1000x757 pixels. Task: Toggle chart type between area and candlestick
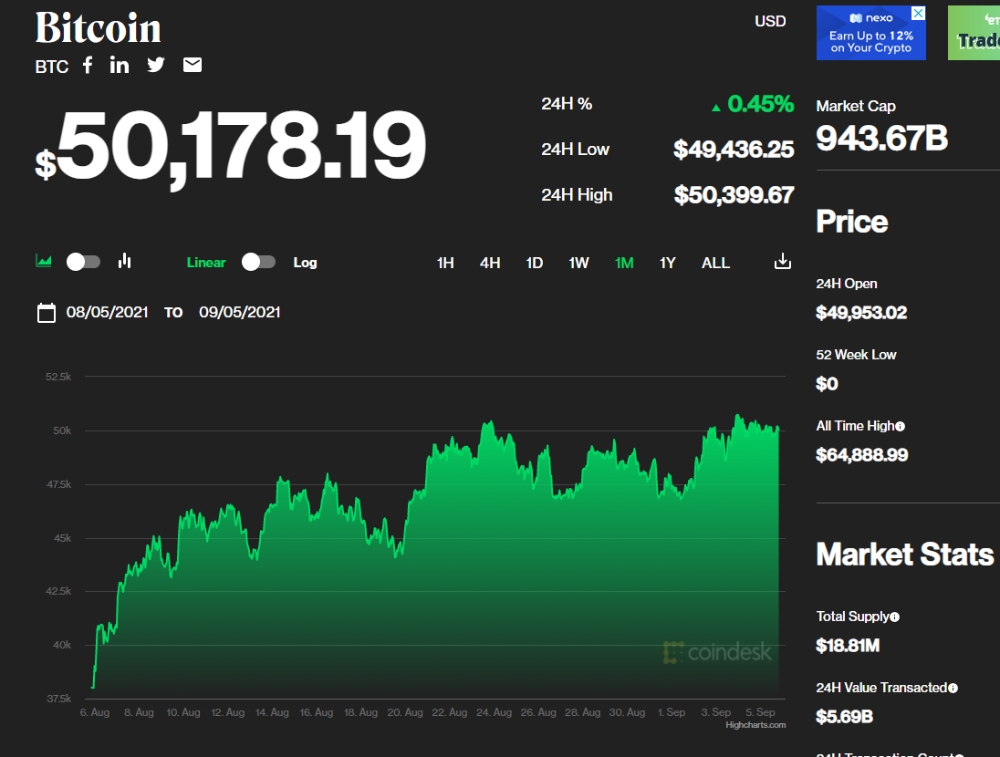(84, 262)
